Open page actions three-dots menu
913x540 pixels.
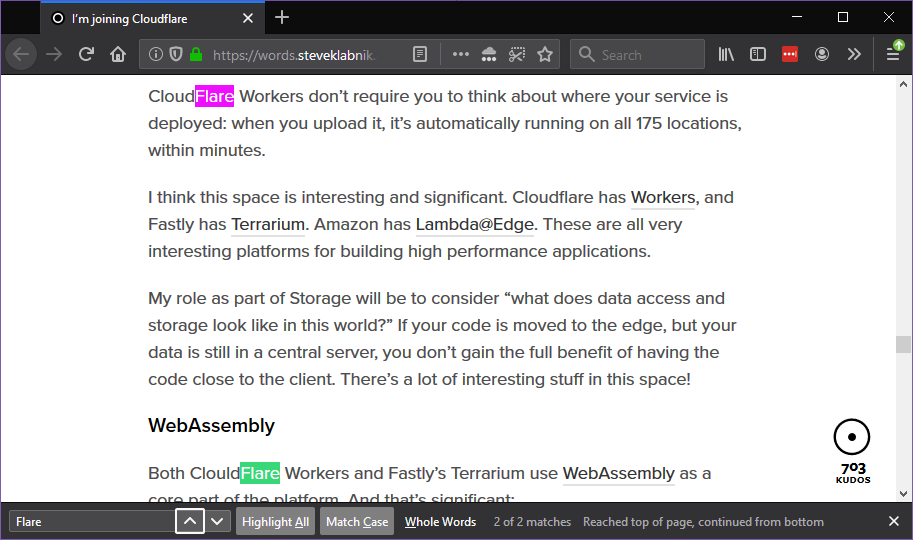point(461,55)
